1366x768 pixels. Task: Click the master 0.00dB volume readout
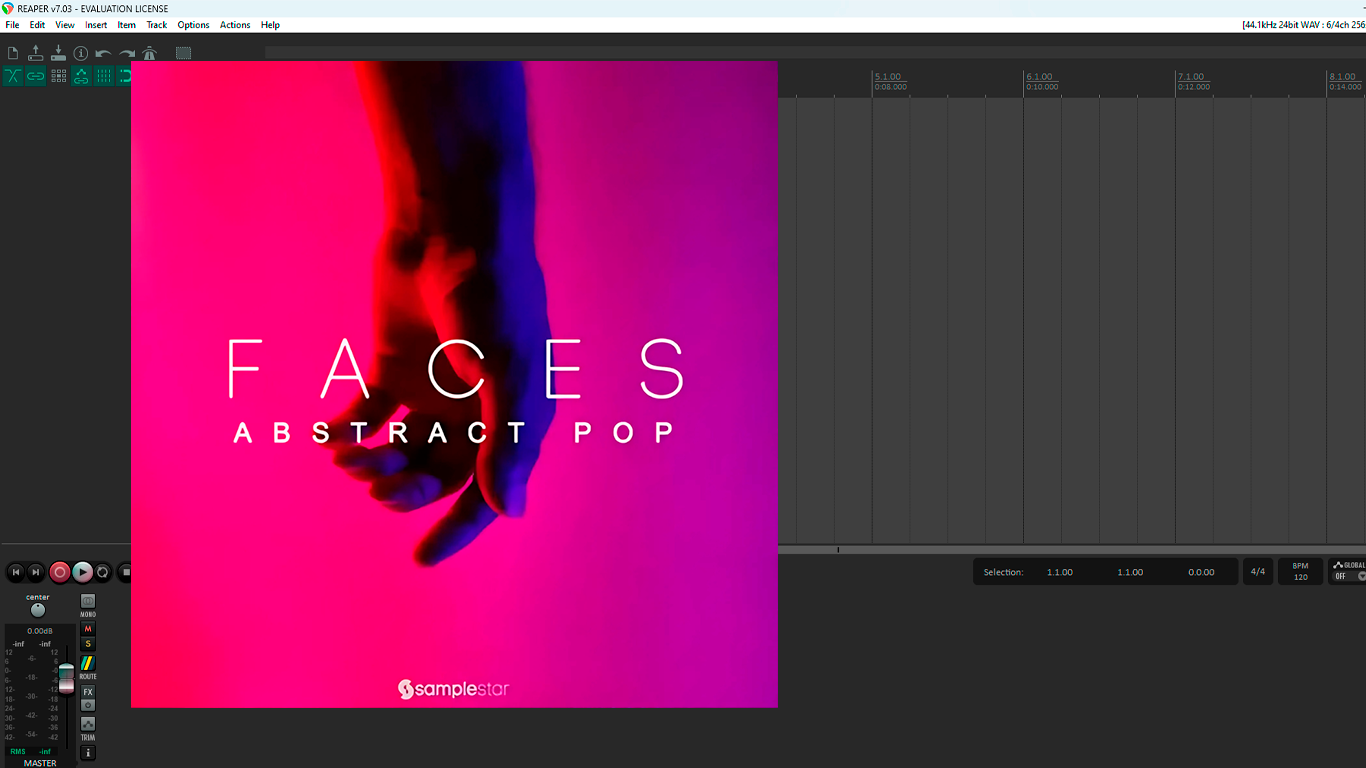(x=40, y=631)
